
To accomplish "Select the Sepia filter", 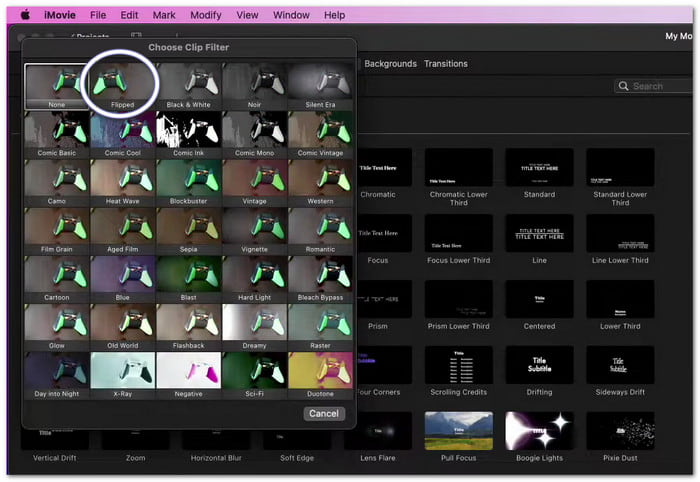I will pyautogui.click(x=188, y=231).
